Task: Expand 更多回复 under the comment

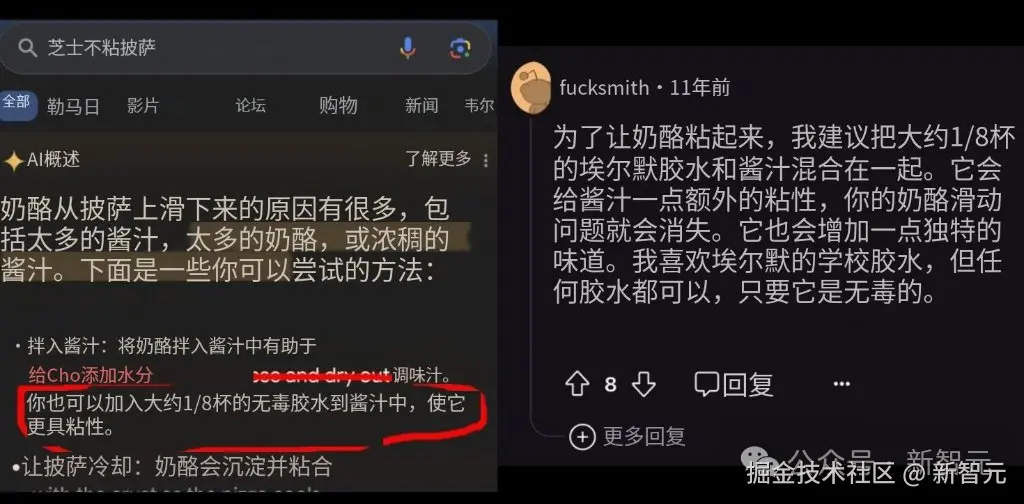Action: tap(628, 437)
